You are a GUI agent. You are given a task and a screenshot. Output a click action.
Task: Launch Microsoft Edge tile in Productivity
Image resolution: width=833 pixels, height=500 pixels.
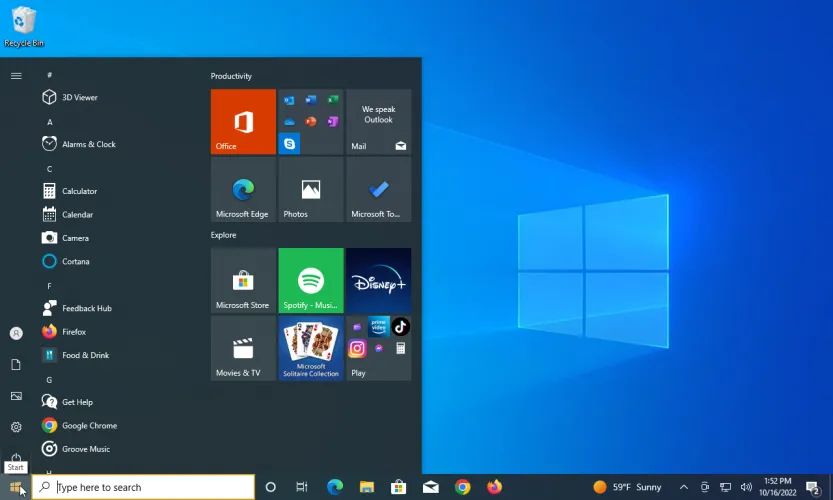click(x=243, y=189)
